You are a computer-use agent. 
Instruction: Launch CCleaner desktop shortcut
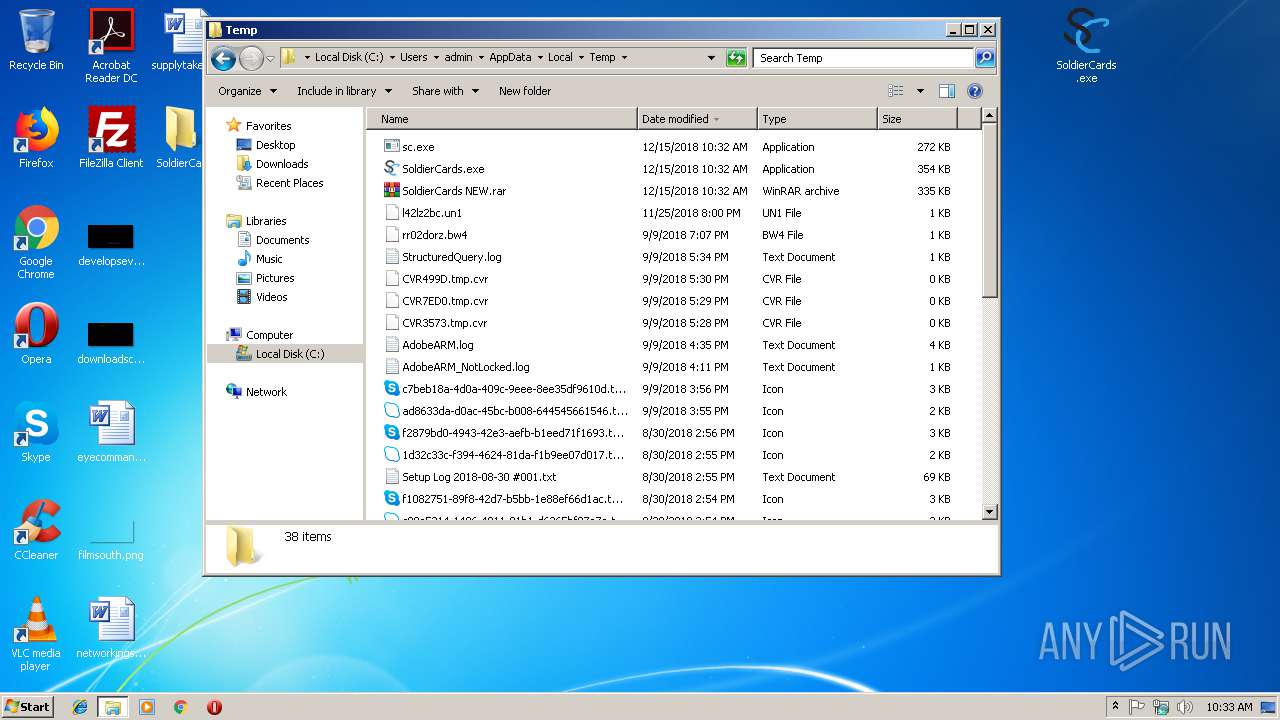click(36, 530)
